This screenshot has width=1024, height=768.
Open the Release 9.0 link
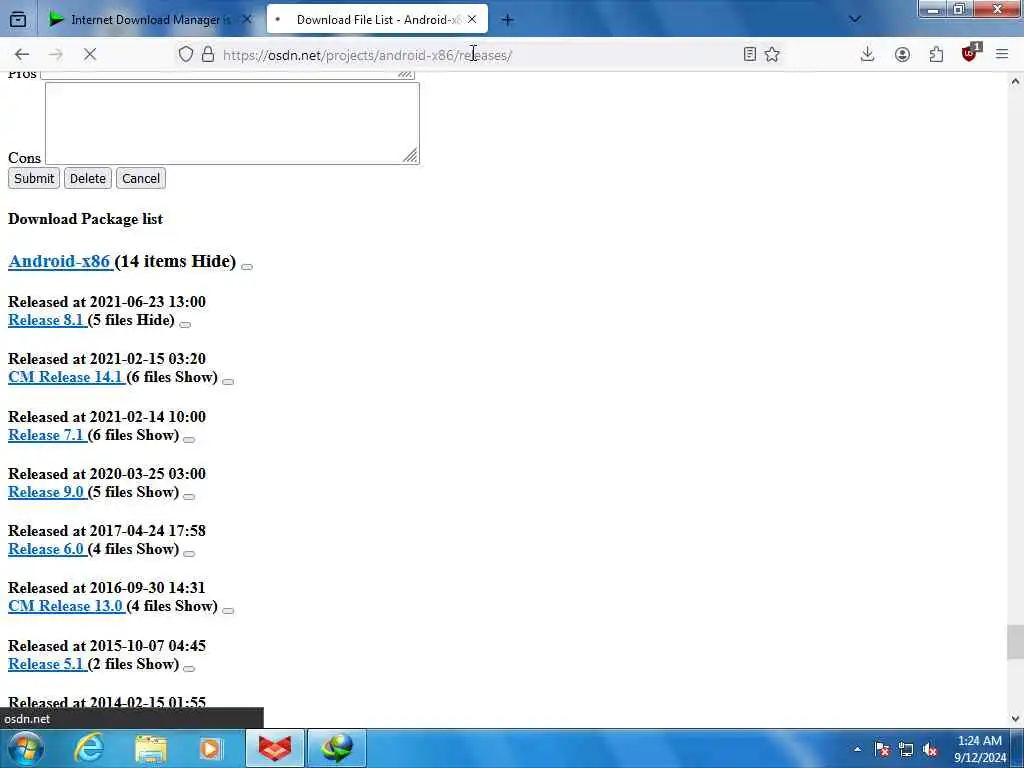46,492
